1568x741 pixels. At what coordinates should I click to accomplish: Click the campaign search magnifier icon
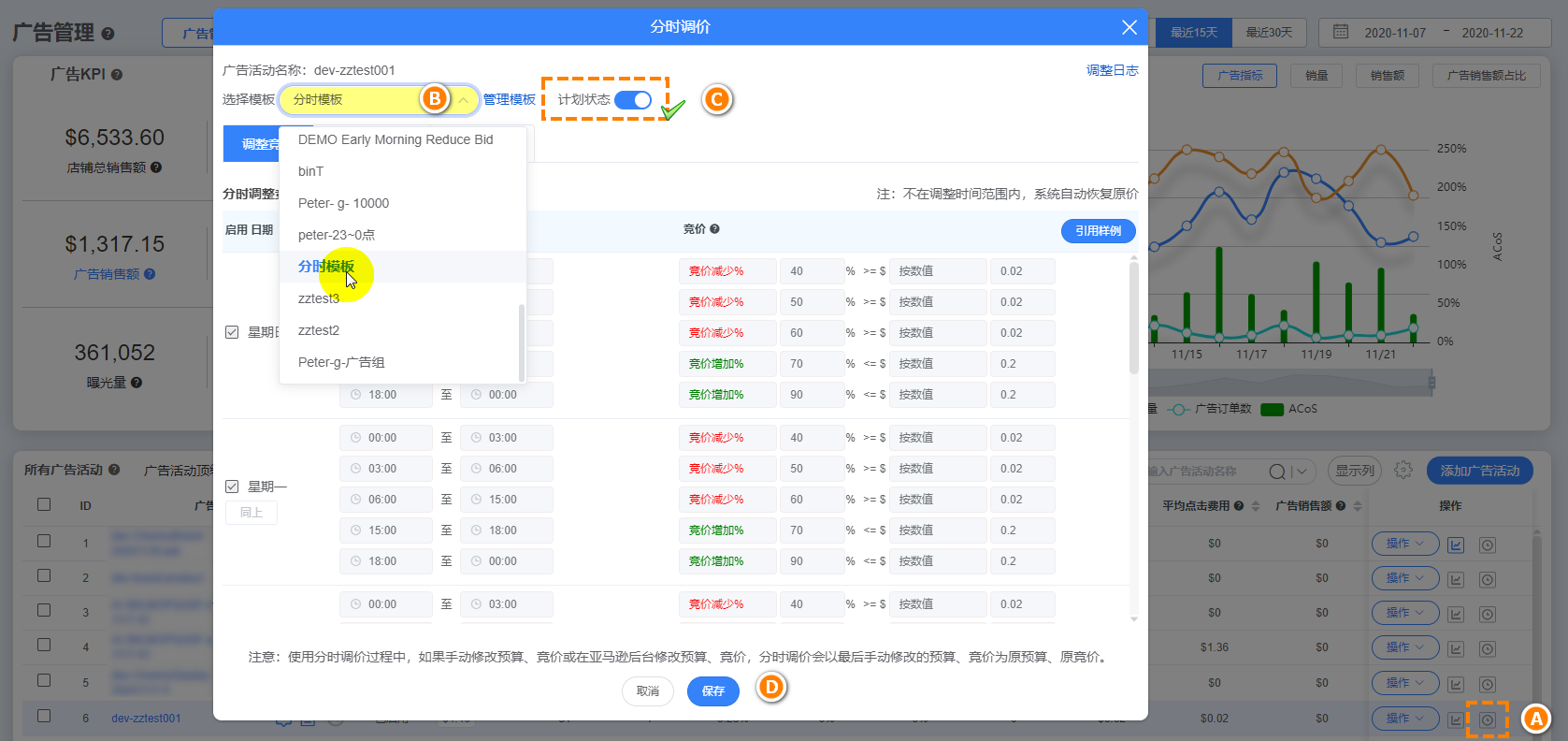(1276, 471)
